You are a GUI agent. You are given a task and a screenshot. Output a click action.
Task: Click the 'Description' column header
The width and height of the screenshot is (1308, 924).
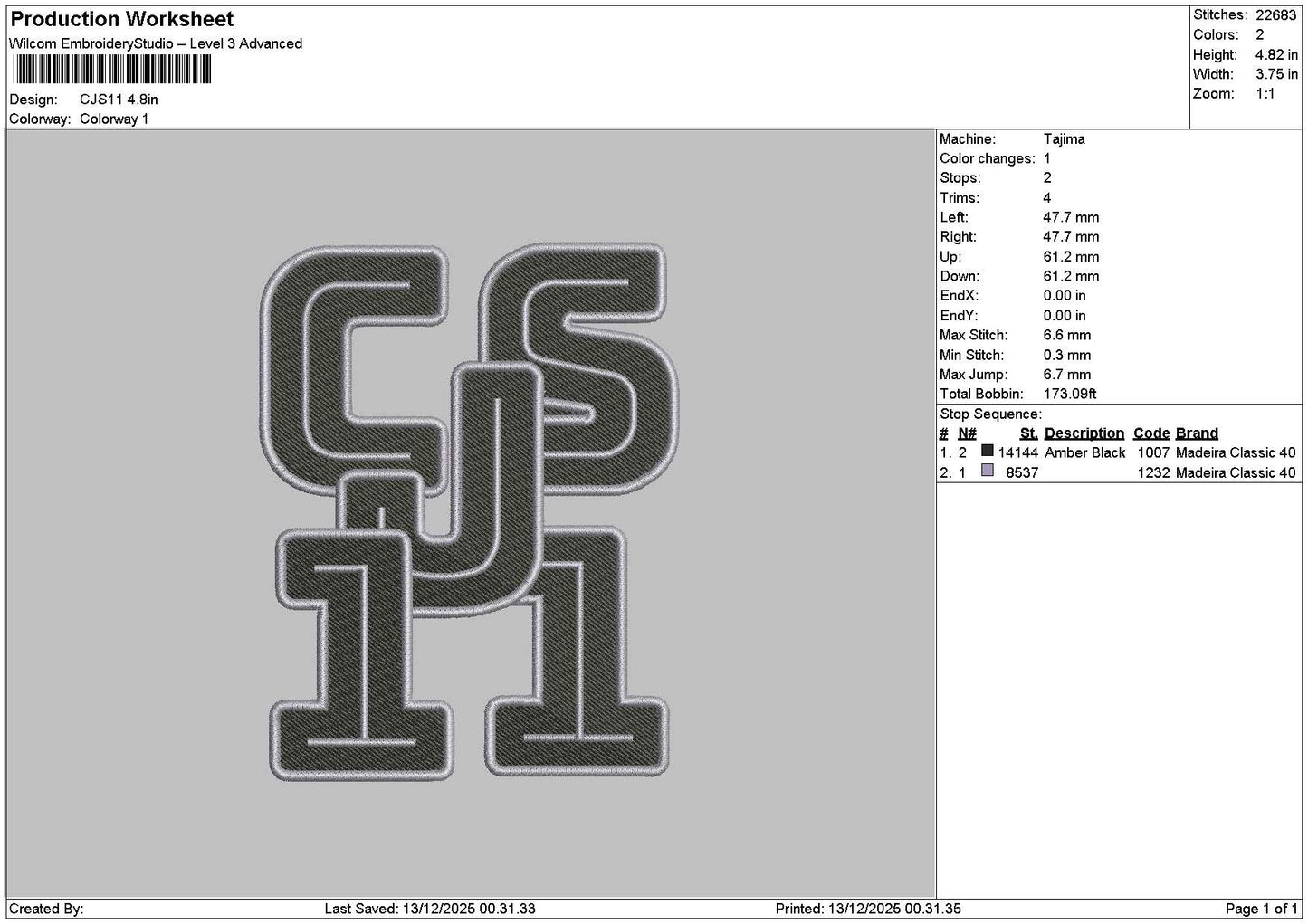[1084, 433]
